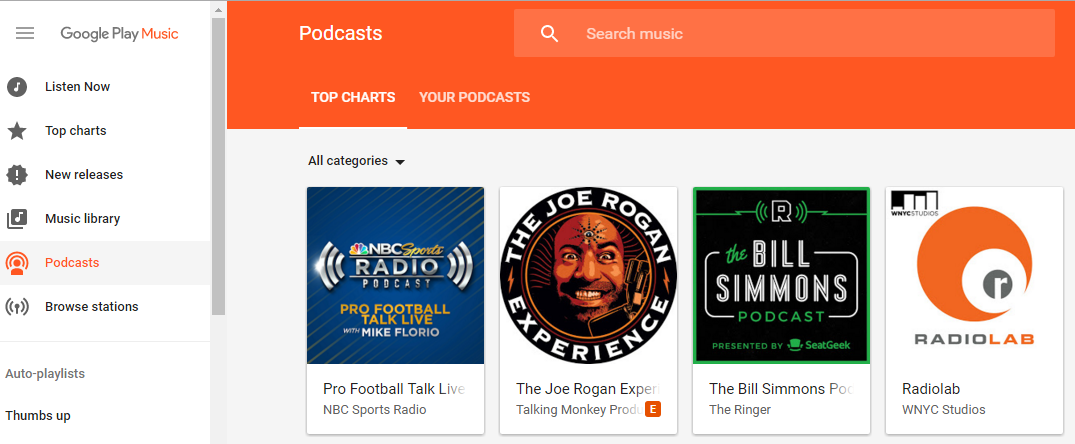1075x444 pixels.
Task: Click the NBC Sports Radio publisher text
Action: point(374,410)
